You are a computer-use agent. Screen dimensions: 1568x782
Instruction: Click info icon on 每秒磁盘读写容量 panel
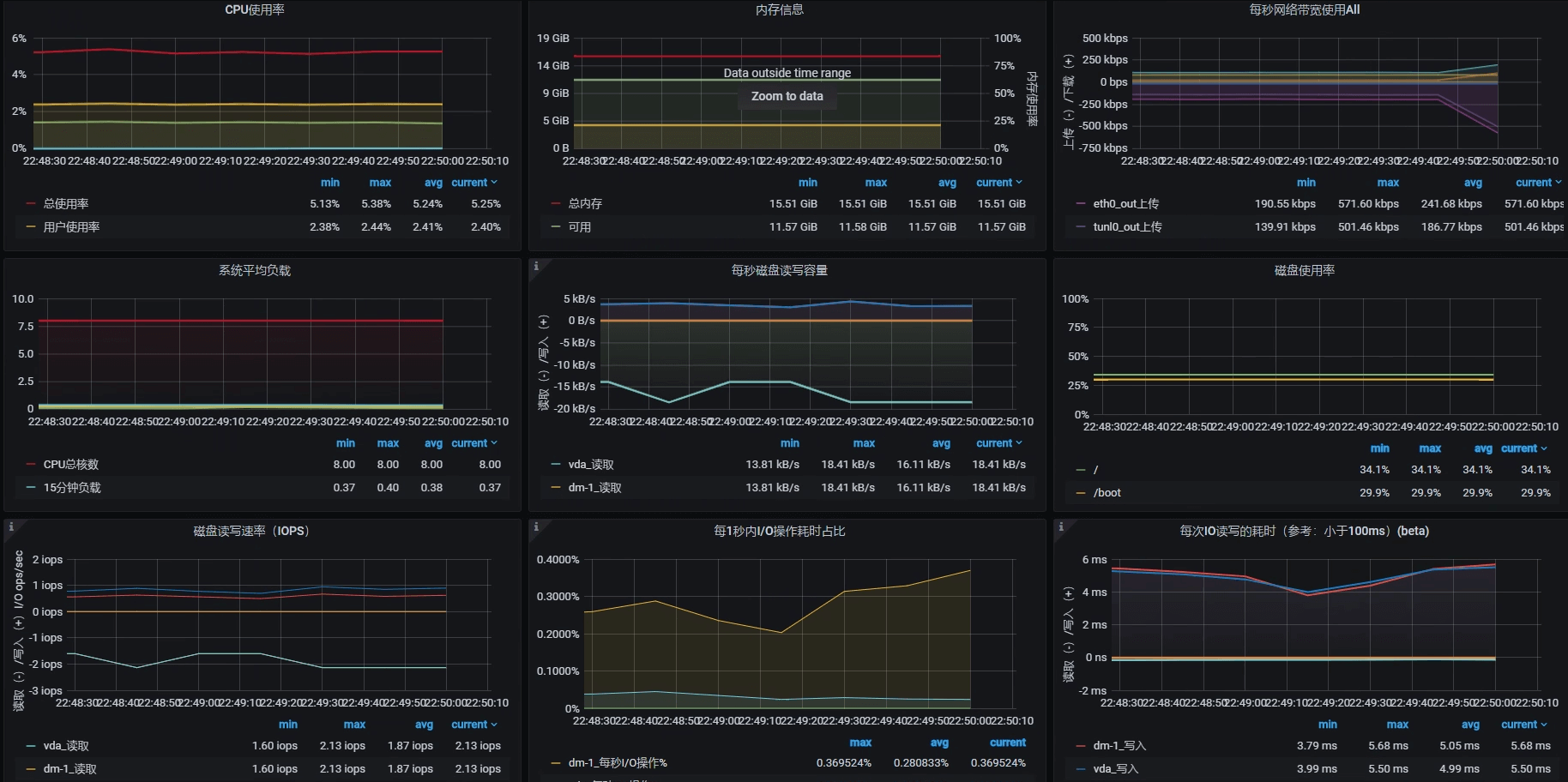(x=536, y=267)
